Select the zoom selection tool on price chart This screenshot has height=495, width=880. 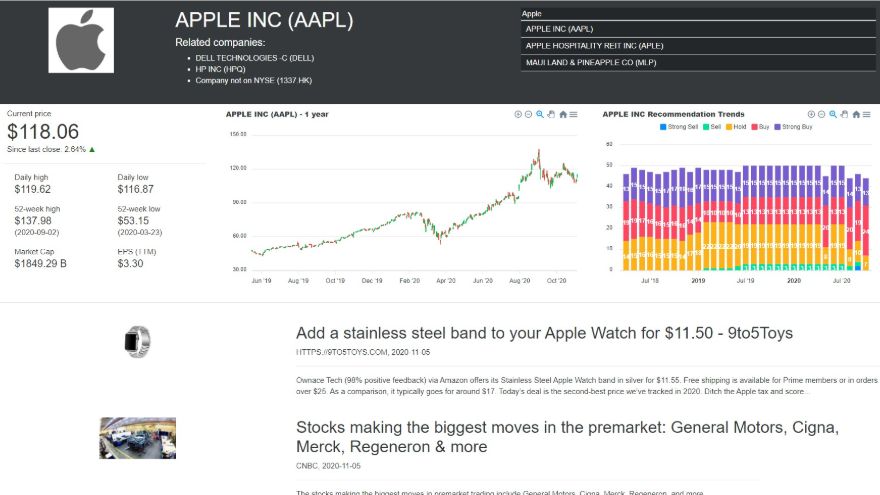point(540,114)
